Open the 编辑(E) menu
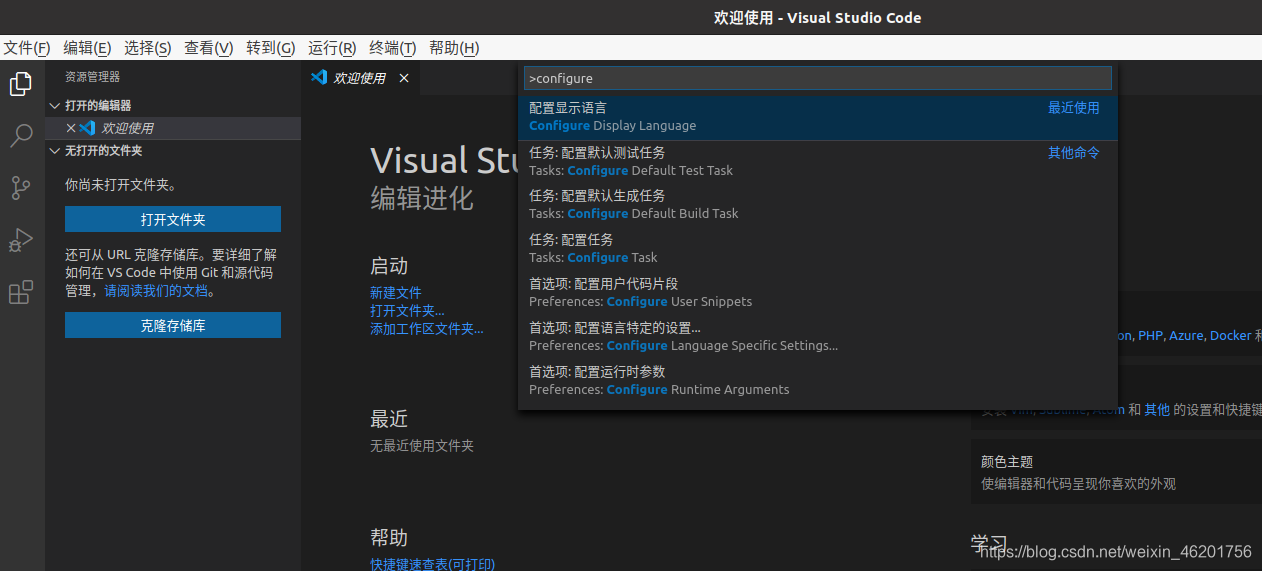1262x571 pixels. pyautogui.click(x=87, y=48)
